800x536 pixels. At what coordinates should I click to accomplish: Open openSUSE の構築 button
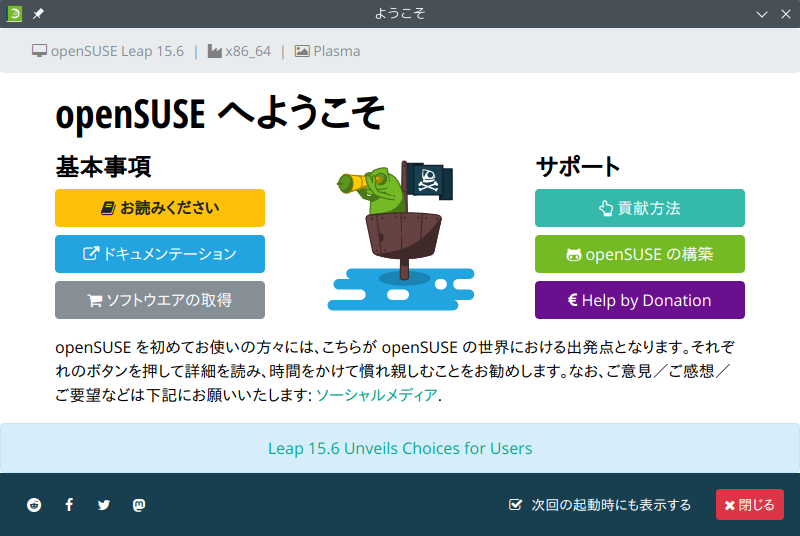[x=640, y=254]
